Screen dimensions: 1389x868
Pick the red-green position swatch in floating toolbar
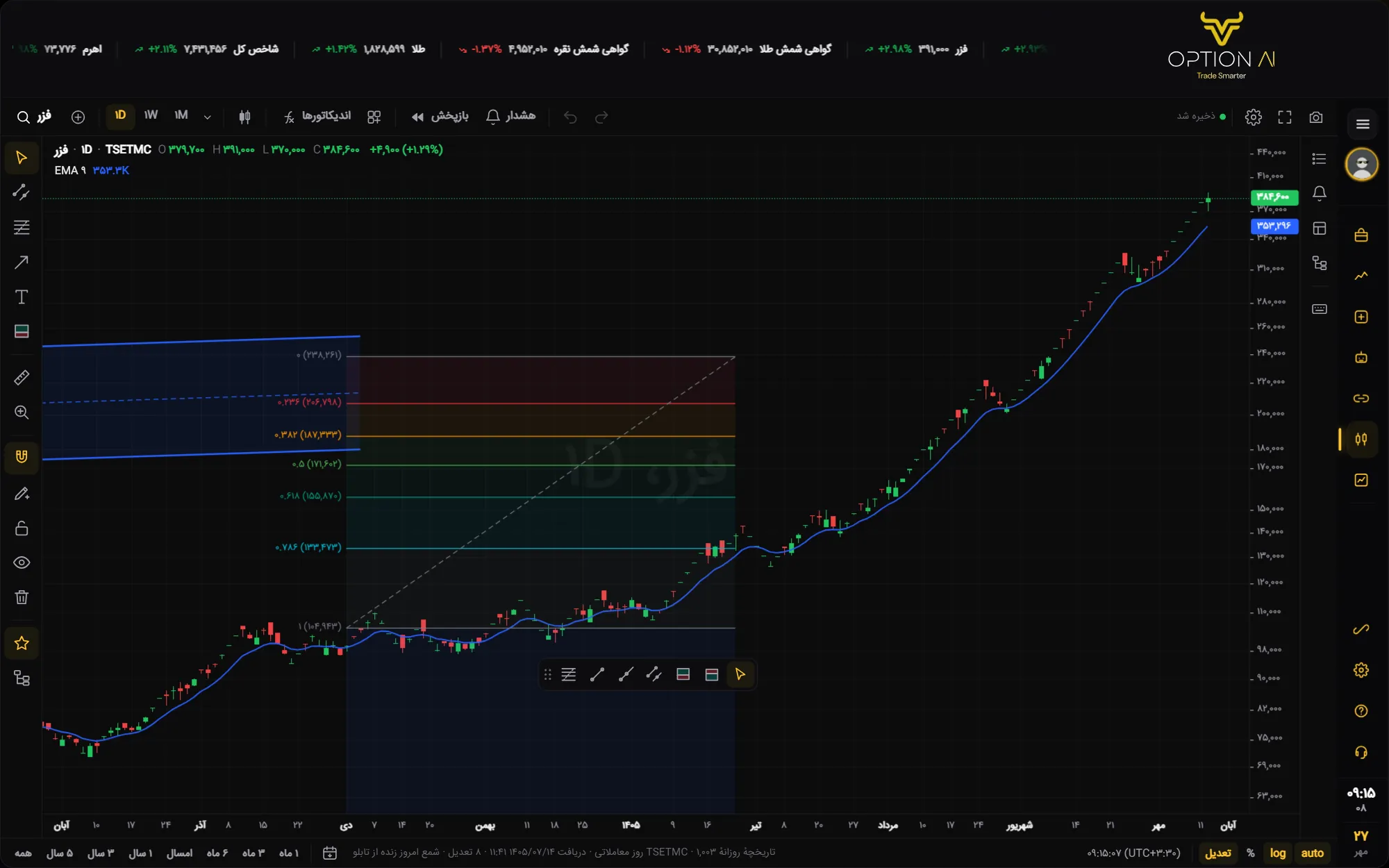coord(711,674)
